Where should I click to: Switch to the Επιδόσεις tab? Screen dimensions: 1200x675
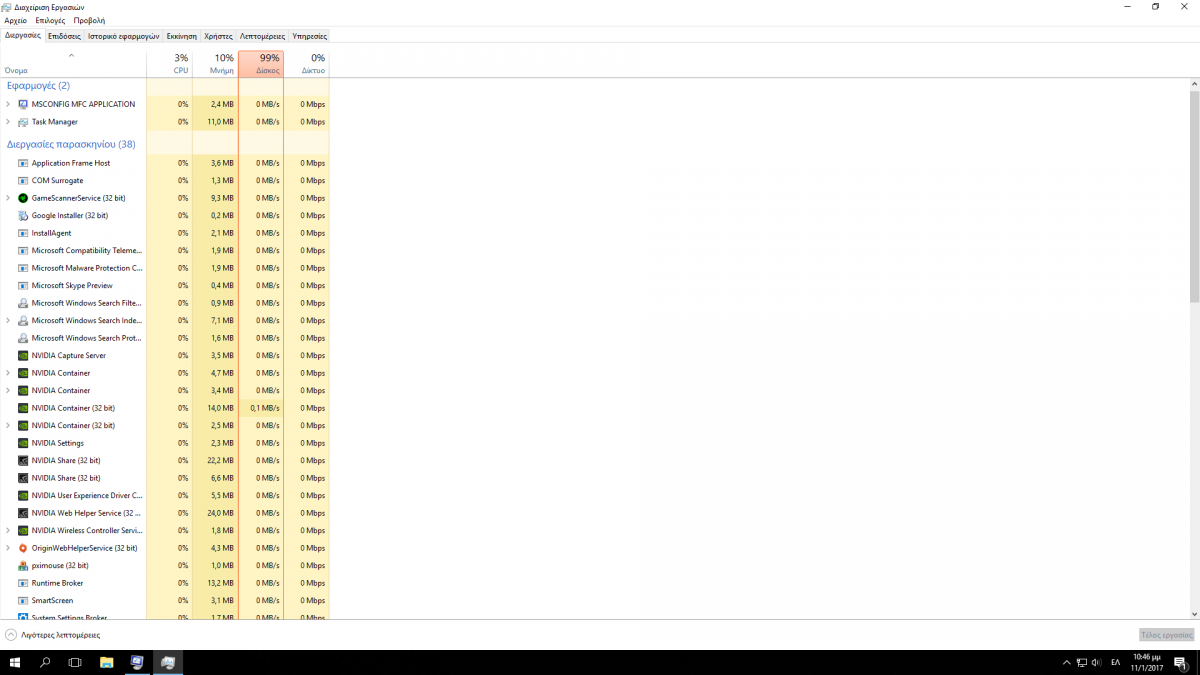click(65, 36)
